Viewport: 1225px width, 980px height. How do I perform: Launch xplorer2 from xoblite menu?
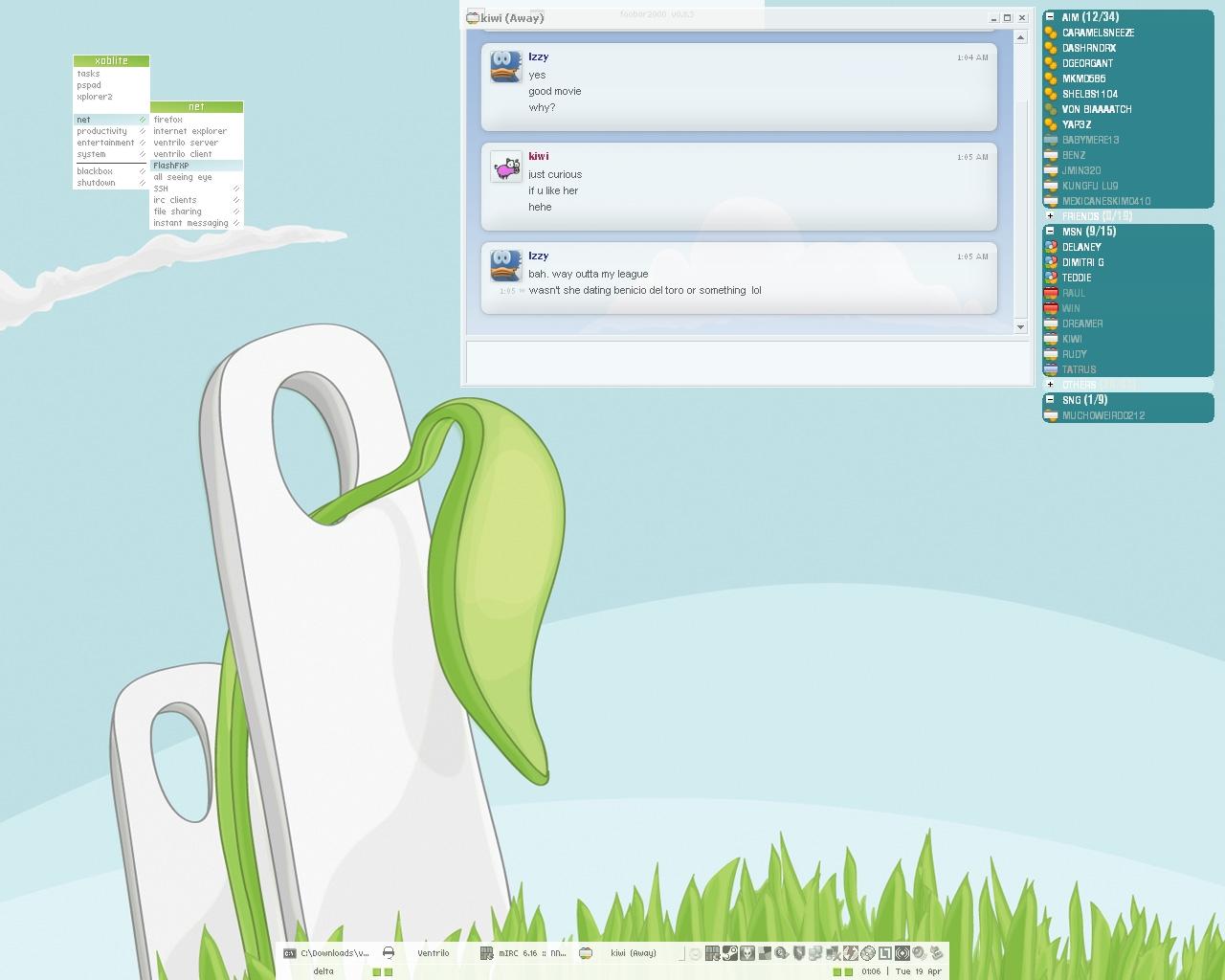(111, 97)
